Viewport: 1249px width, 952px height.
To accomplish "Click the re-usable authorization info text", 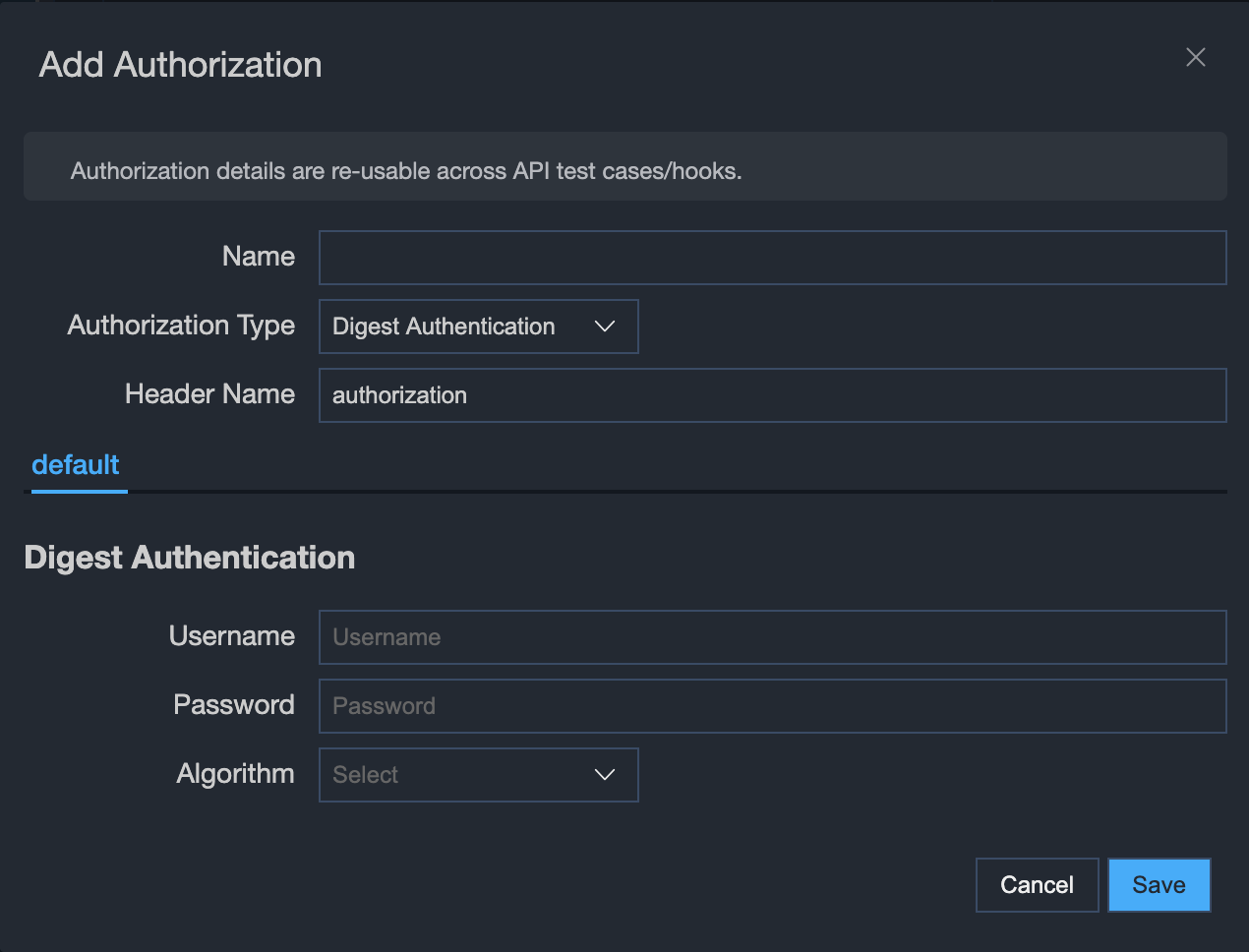I will 406,171.
